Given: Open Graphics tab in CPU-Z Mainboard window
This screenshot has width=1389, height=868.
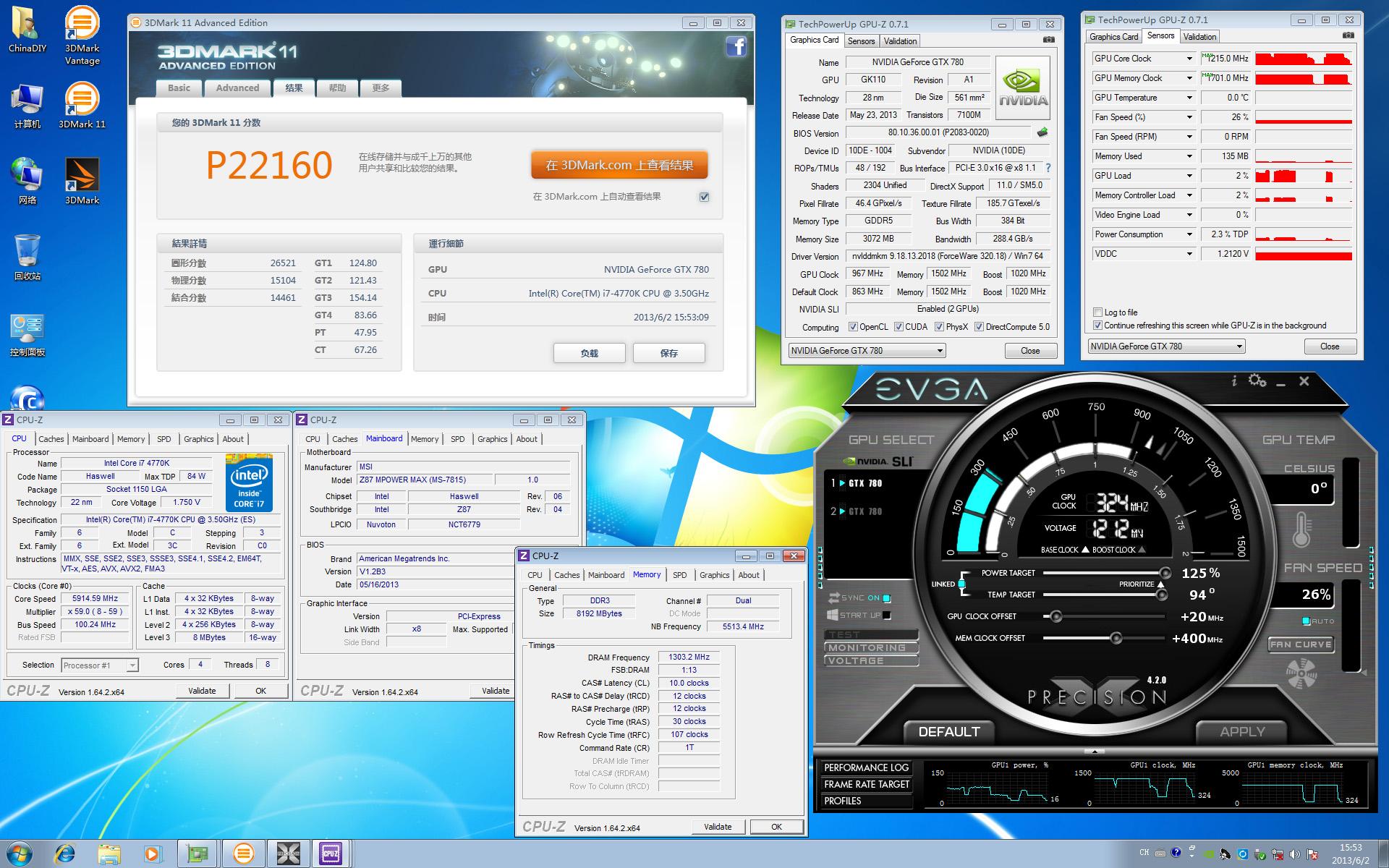Looking at the screenshot, I should point(493,439).
